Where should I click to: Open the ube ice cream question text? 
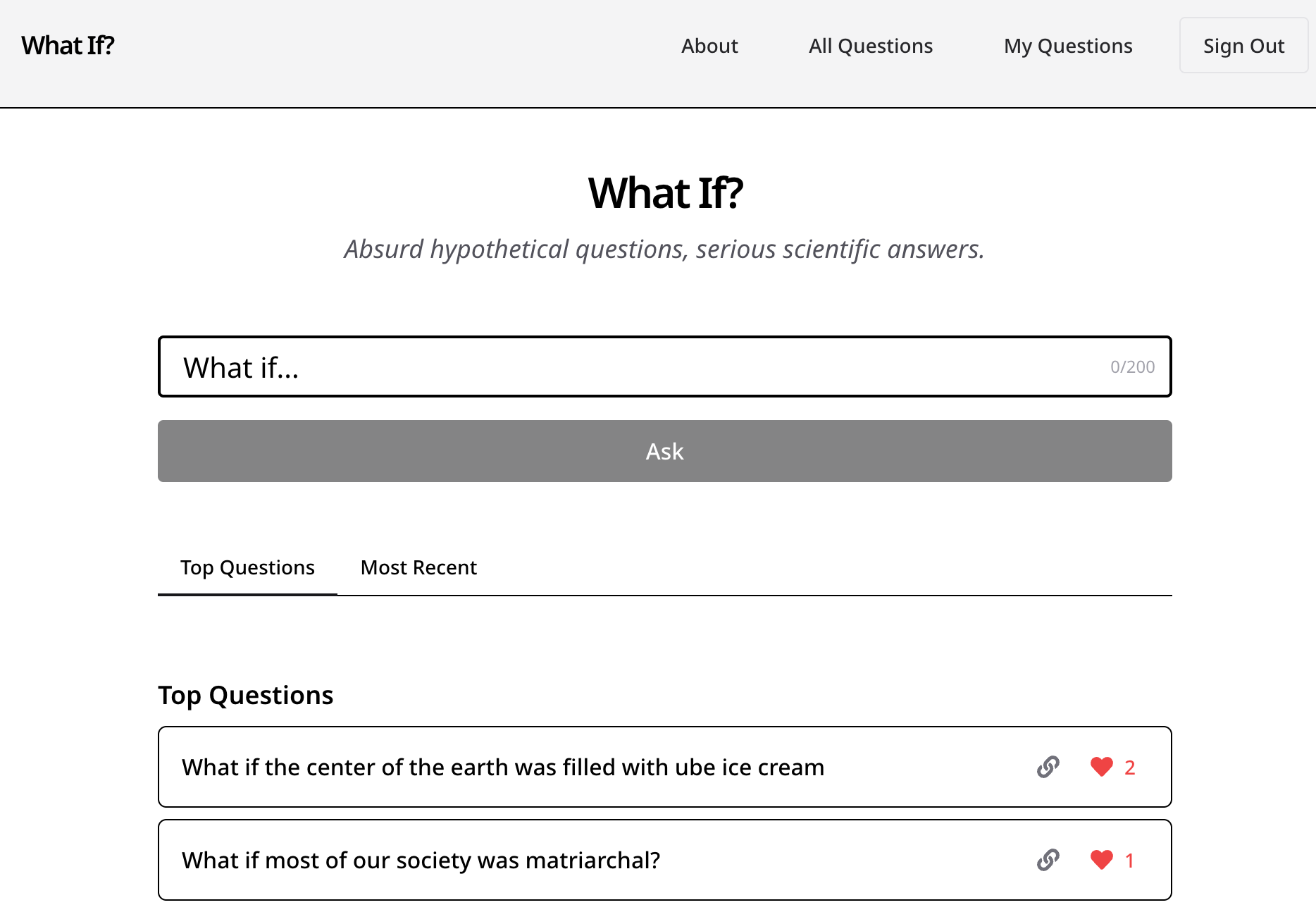[x=503, y=768]
